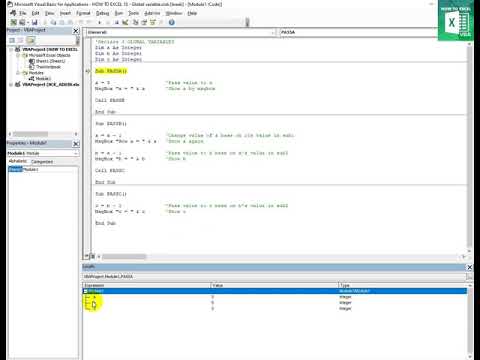Image resolution: width=480 pixels, height=360 pixels.
Task: Toggle Design Mode from the toolbar
Action: tap(125, 22)
